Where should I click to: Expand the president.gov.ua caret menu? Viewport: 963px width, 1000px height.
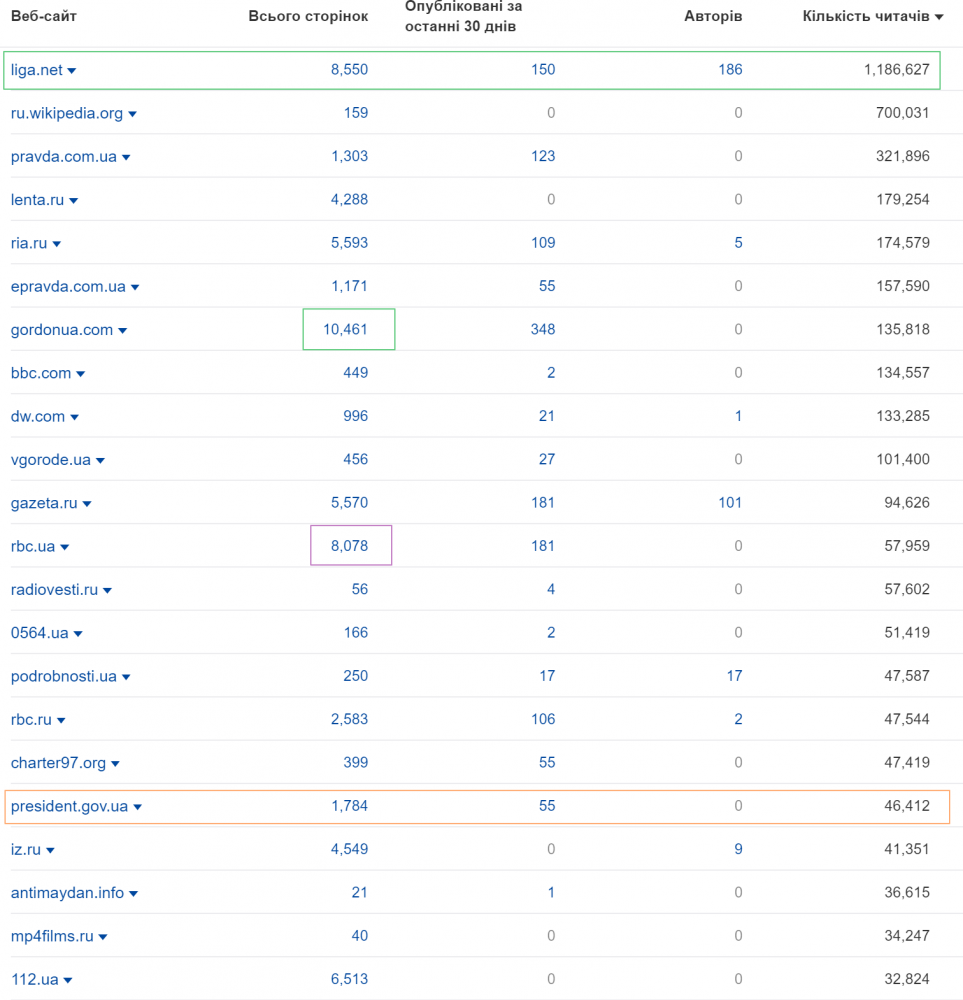(x=138, y=807)
